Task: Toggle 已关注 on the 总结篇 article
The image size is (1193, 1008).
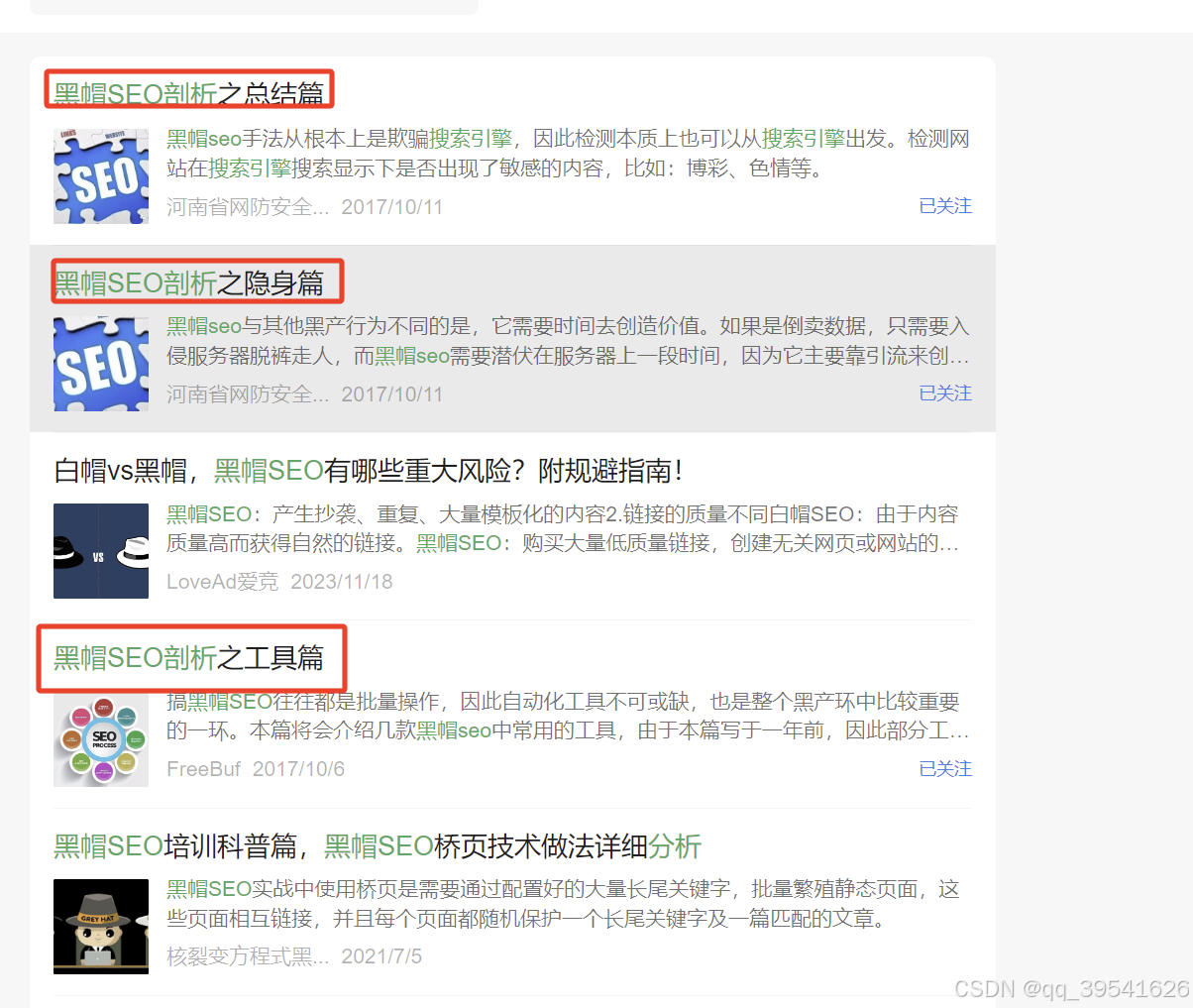Action: (944, 206)
